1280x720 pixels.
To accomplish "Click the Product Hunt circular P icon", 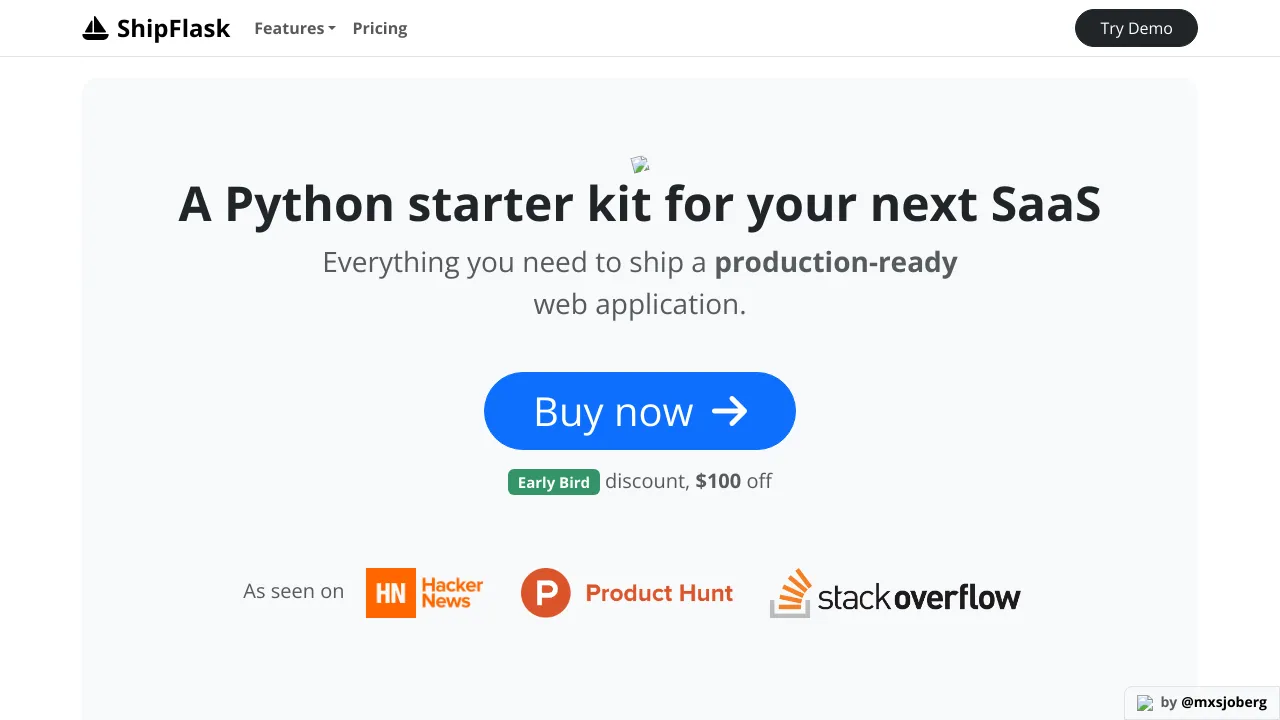I will coord(546,593).
